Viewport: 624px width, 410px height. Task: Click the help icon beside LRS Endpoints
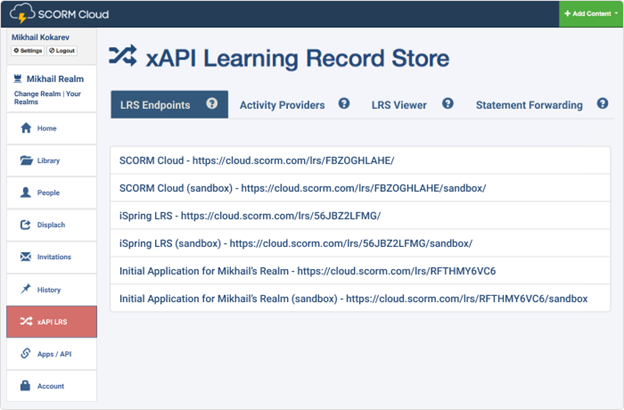tap(212, 103)
